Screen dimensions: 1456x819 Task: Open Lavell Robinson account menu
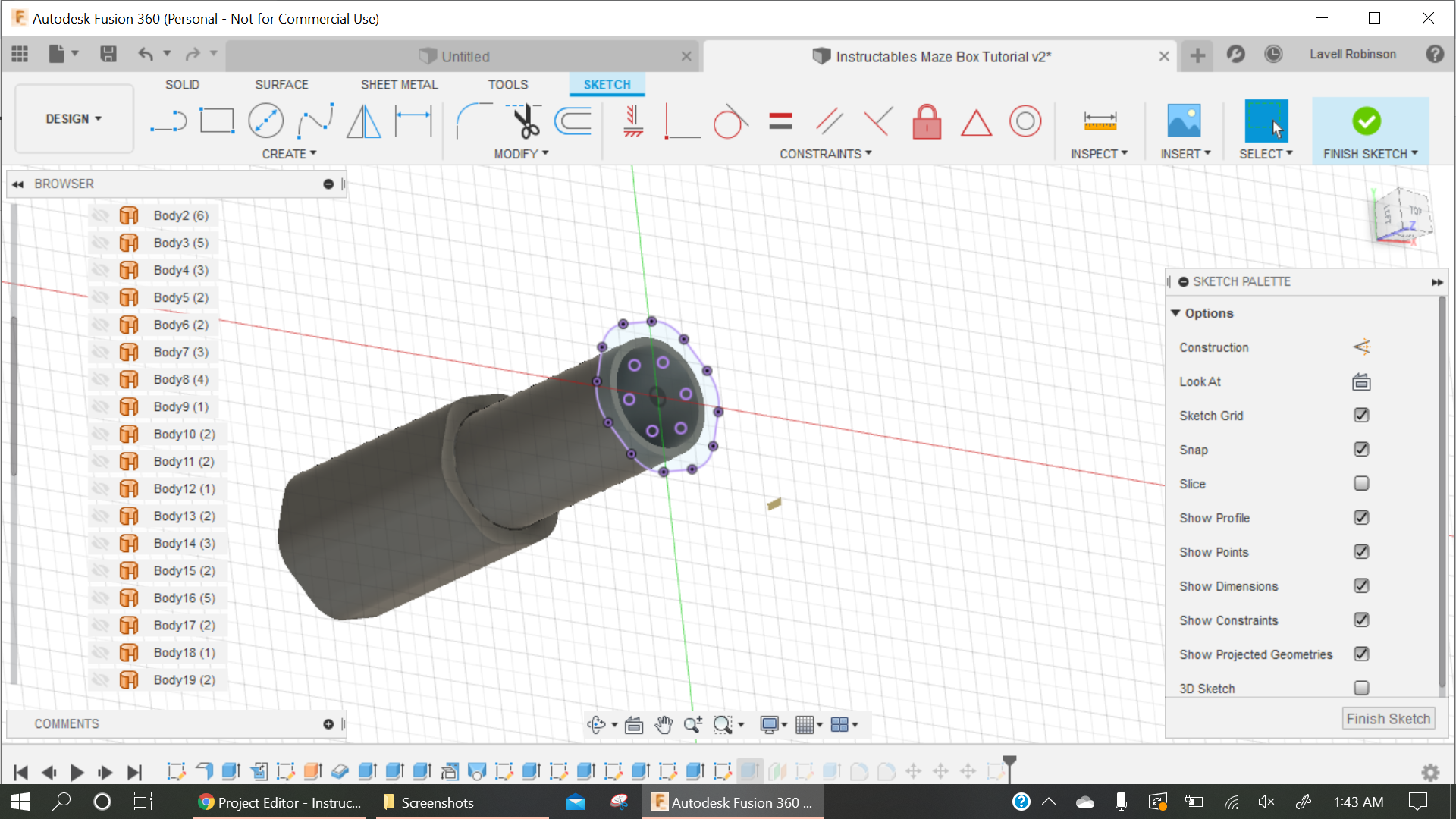coord(1352,55)
